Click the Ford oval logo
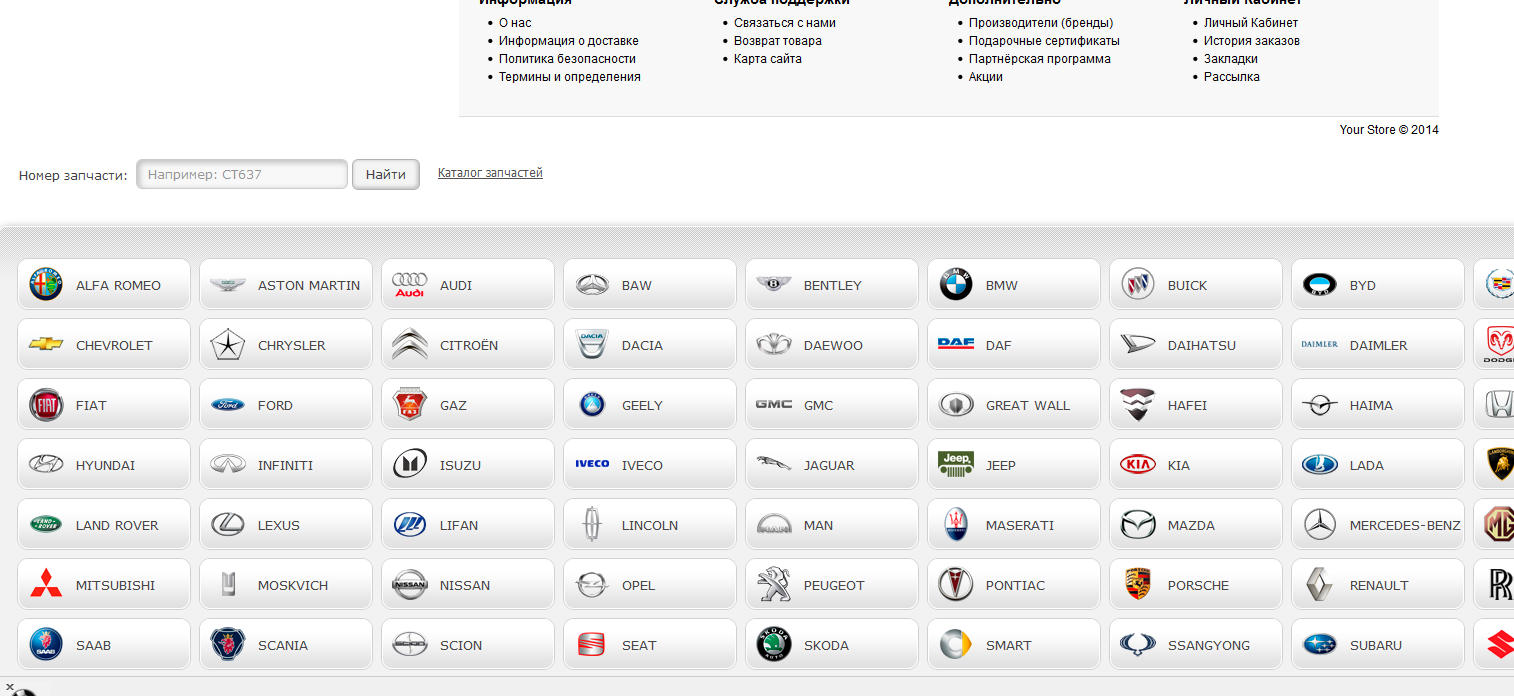1514x696 pixels. point(228,405)
